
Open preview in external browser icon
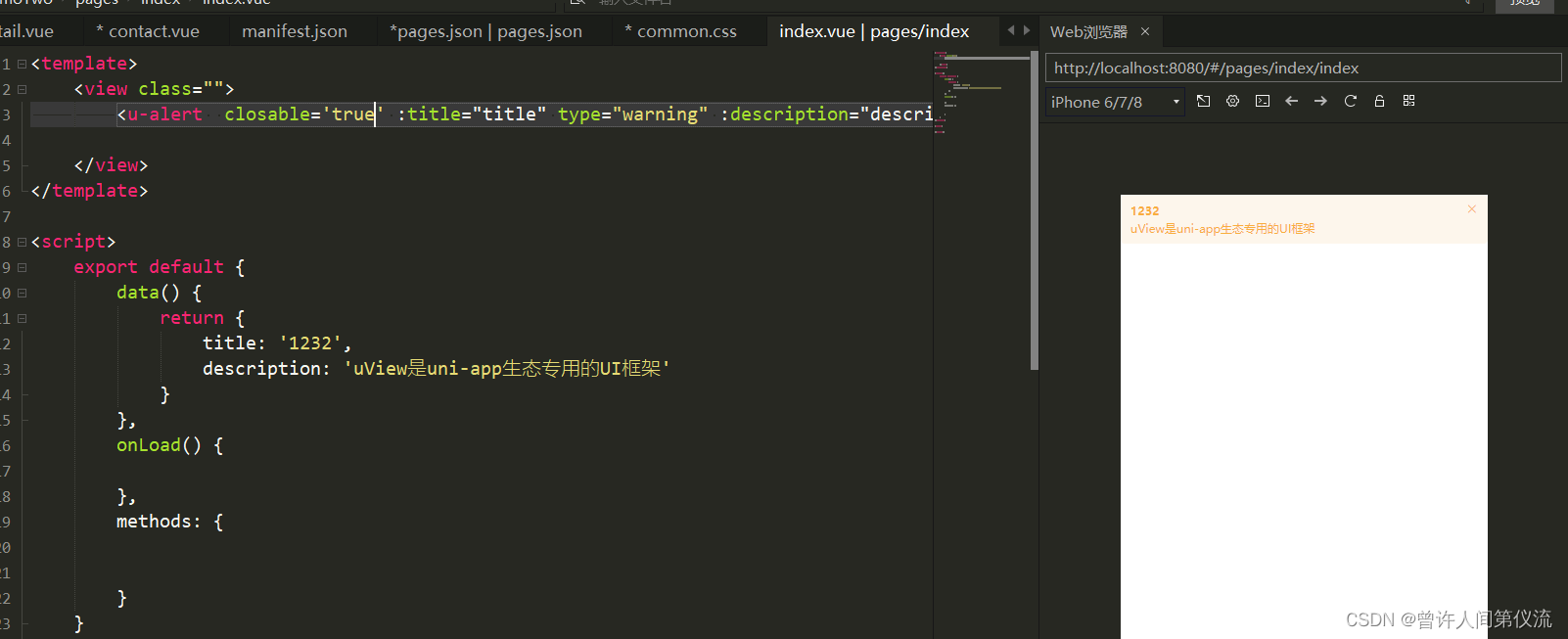coord(1204,101)
